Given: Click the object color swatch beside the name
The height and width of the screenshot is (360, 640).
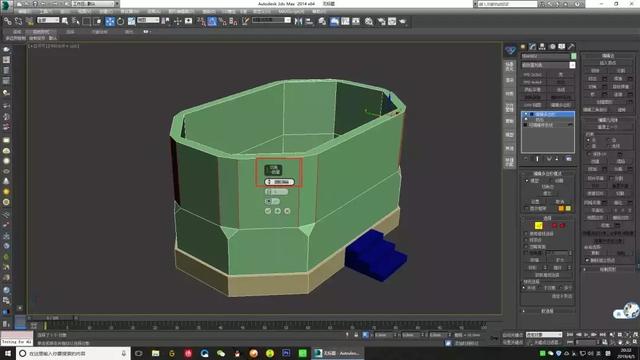Looking at the screenshot, I should [x=573, y=56].
